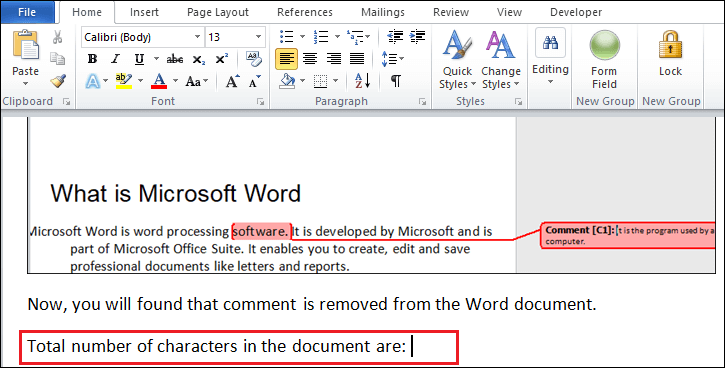This screenshot has width=725, height=368.
Task: Open the Shading color dropdown arrow
Action: 302,81
